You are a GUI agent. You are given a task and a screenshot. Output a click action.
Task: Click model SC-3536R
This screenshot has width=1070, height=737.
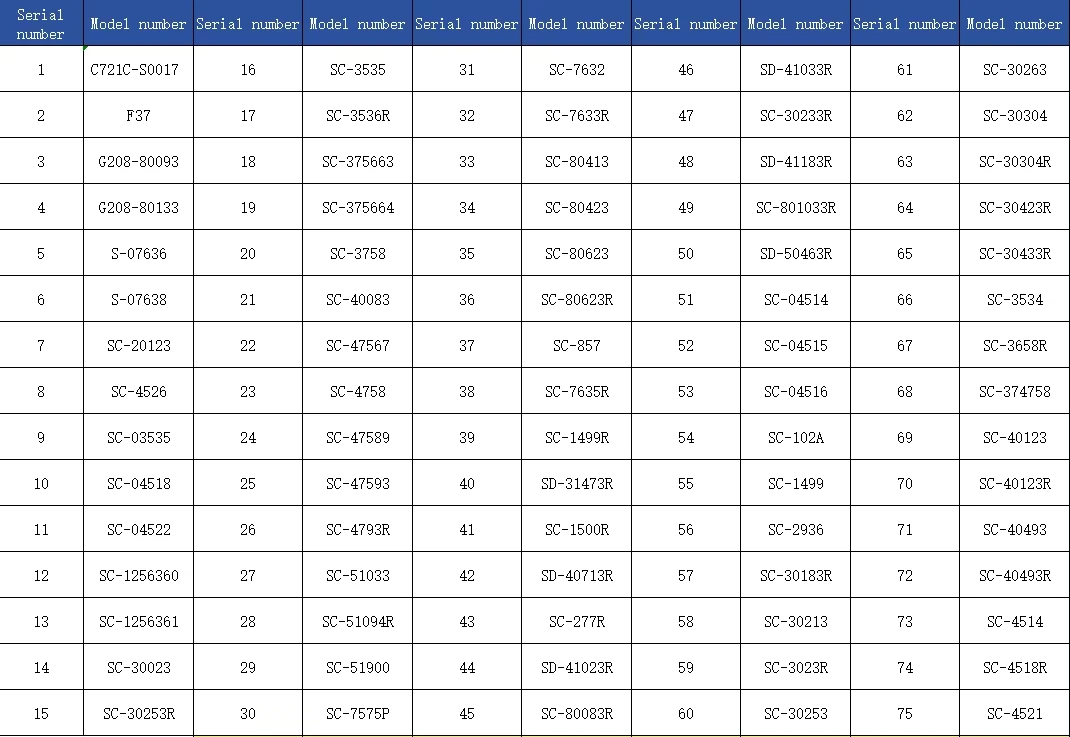[358, 115]
